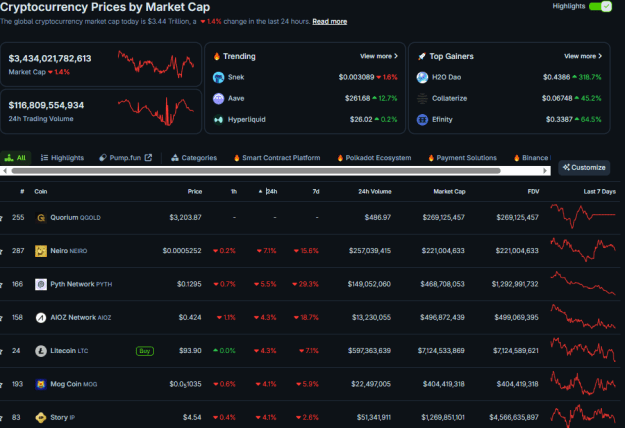The height and width of the screenshot is (428, 625).
Task: Switch to the Highlights tab
Action: coord(62,158)
